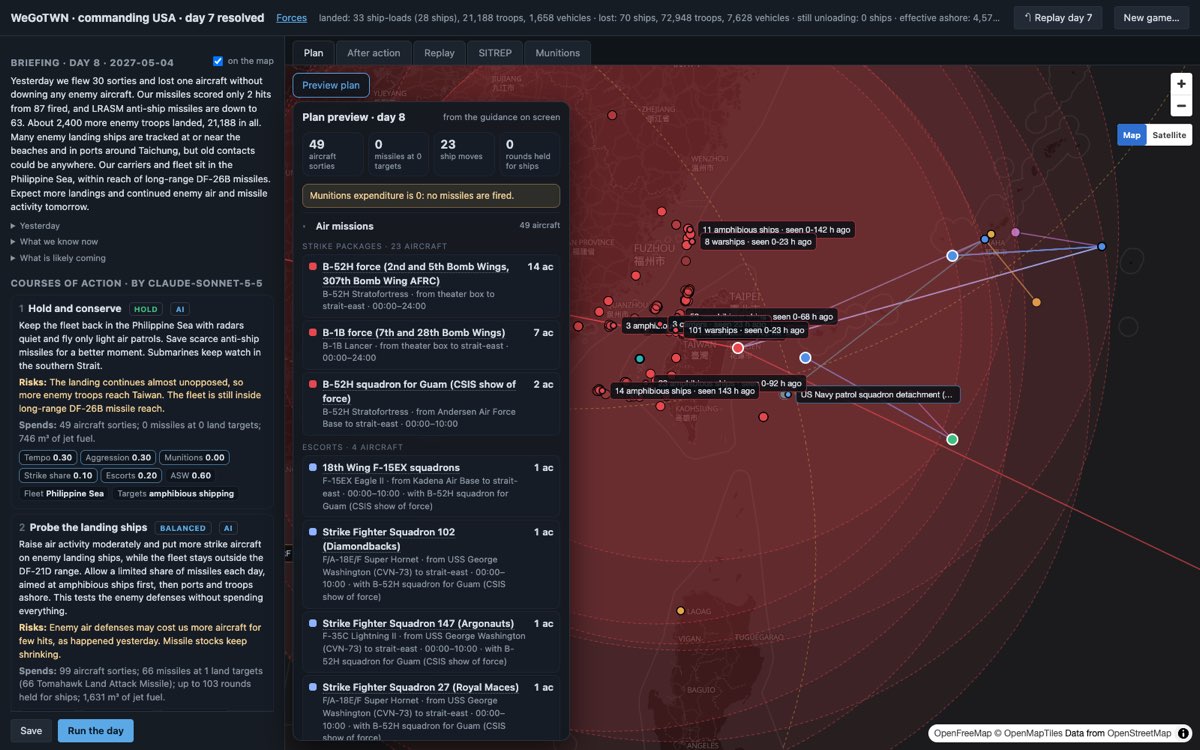Switch the basemap to Satellite view
This screenshot has height=750, width=1200.
point(1169,135)
